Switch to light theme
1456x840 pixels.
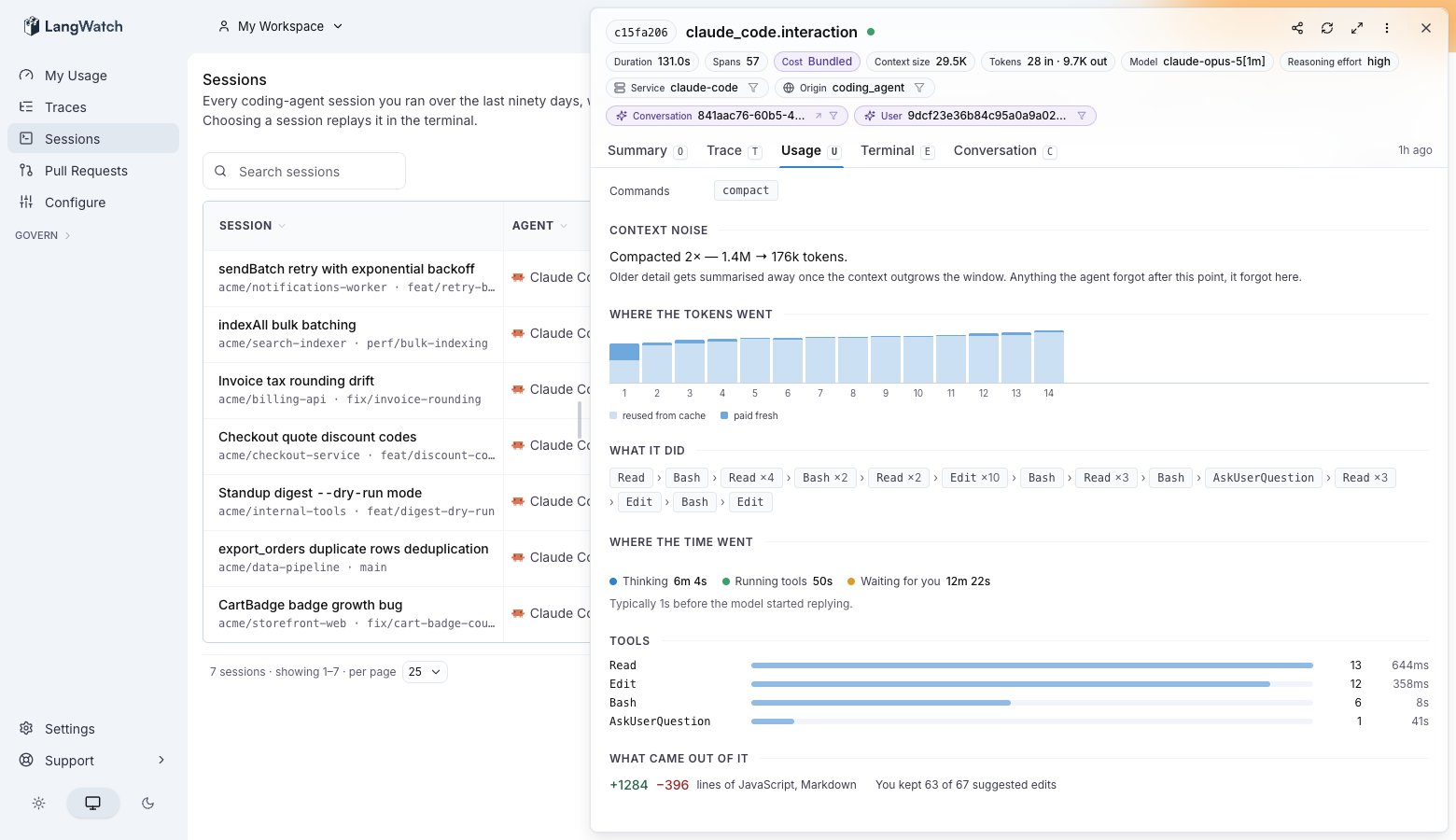tap(38, 804)
